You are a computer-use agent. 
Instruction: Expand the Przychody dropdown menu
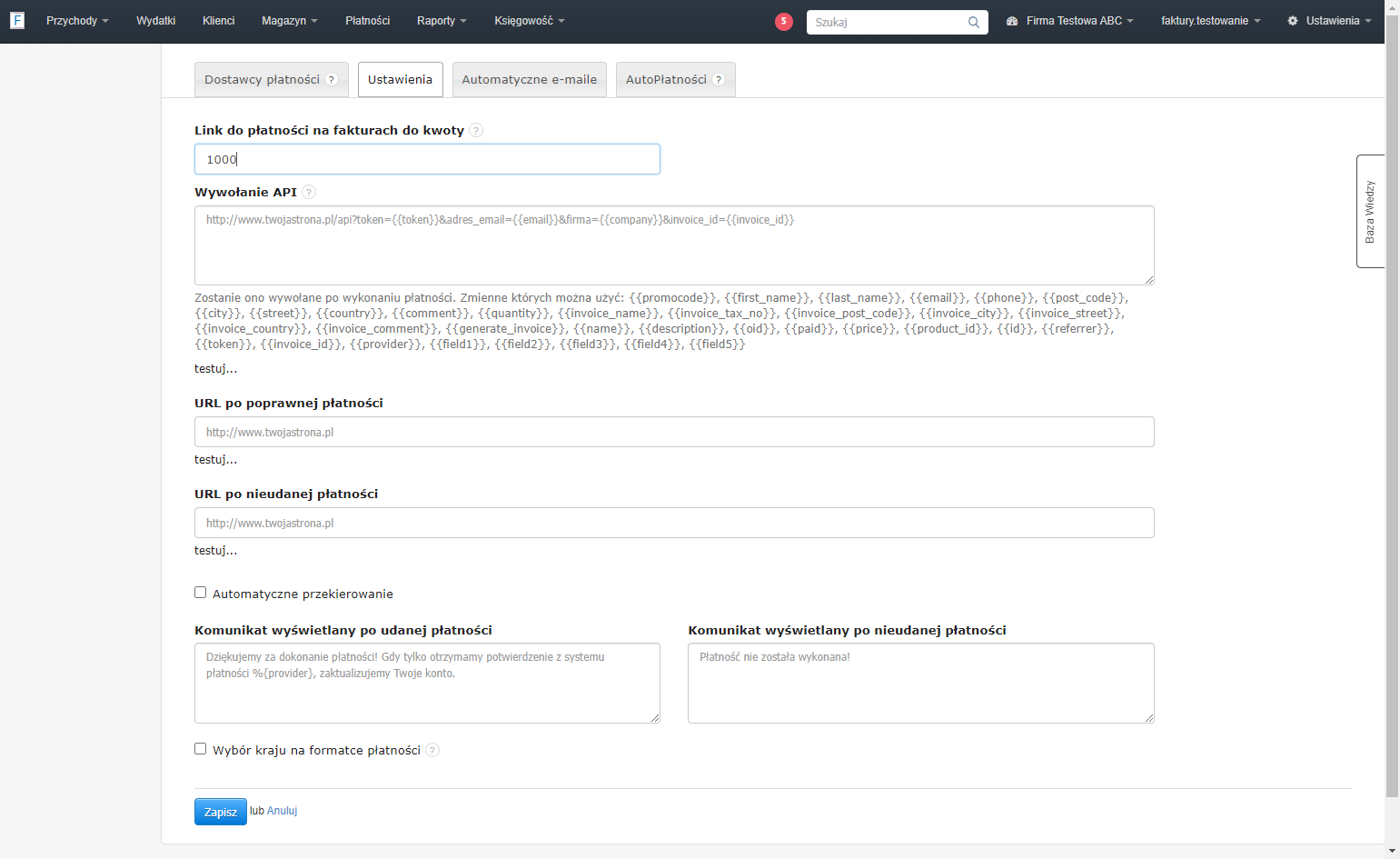(77, 21)
